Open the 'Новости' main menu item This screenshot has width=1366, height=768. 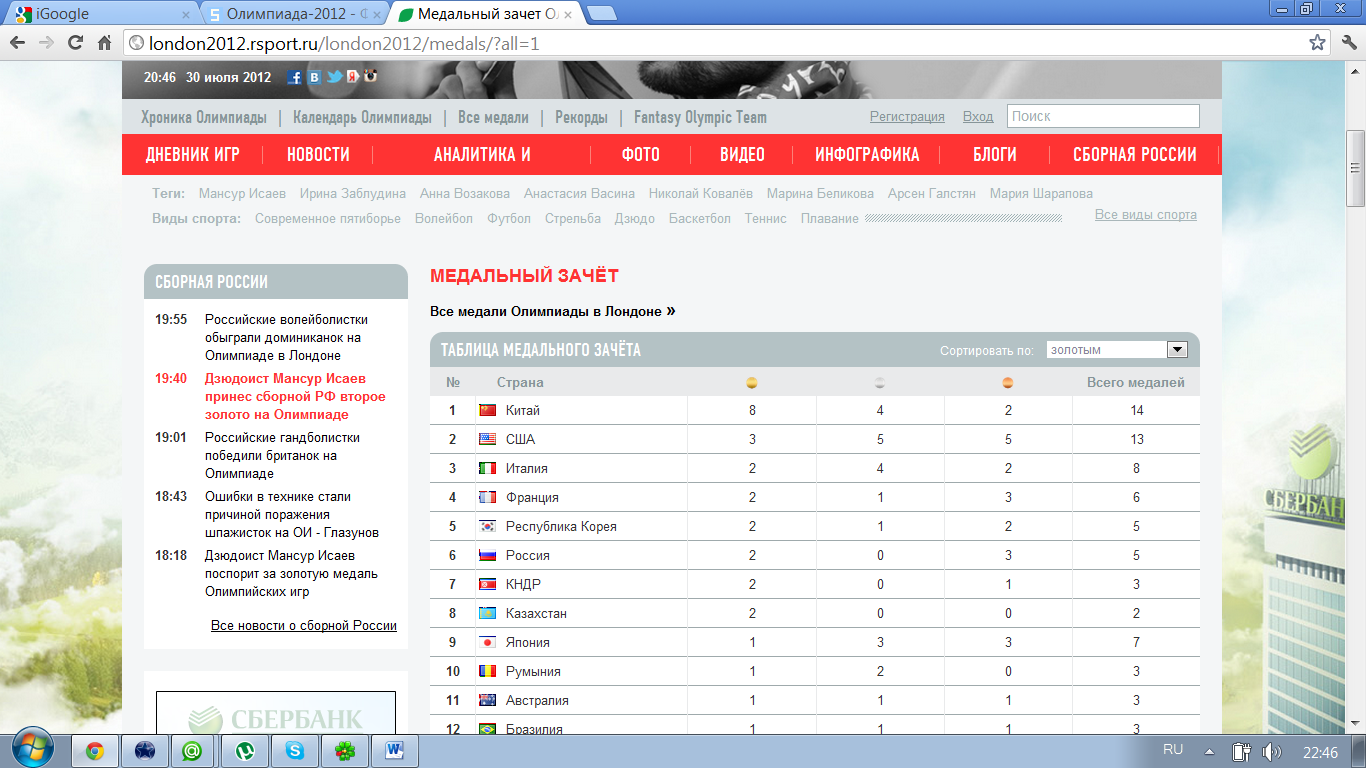[x=318, y=155]
